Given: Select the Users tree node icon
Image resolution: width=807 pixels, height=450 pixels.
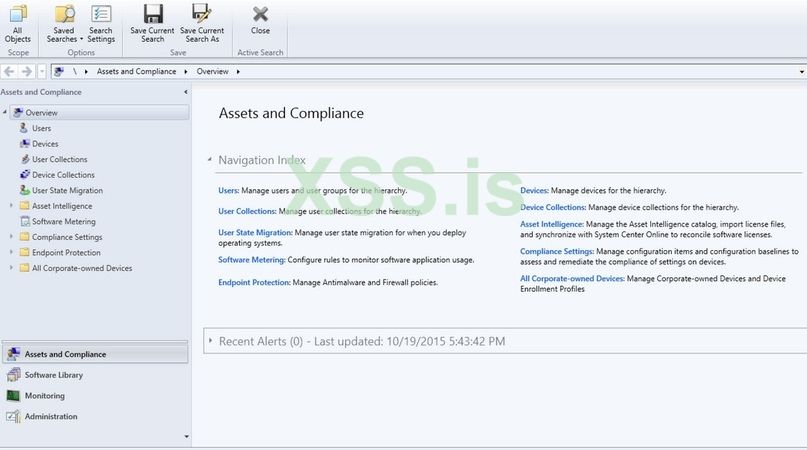Looking at the screenshot, I should click(24, 128).
